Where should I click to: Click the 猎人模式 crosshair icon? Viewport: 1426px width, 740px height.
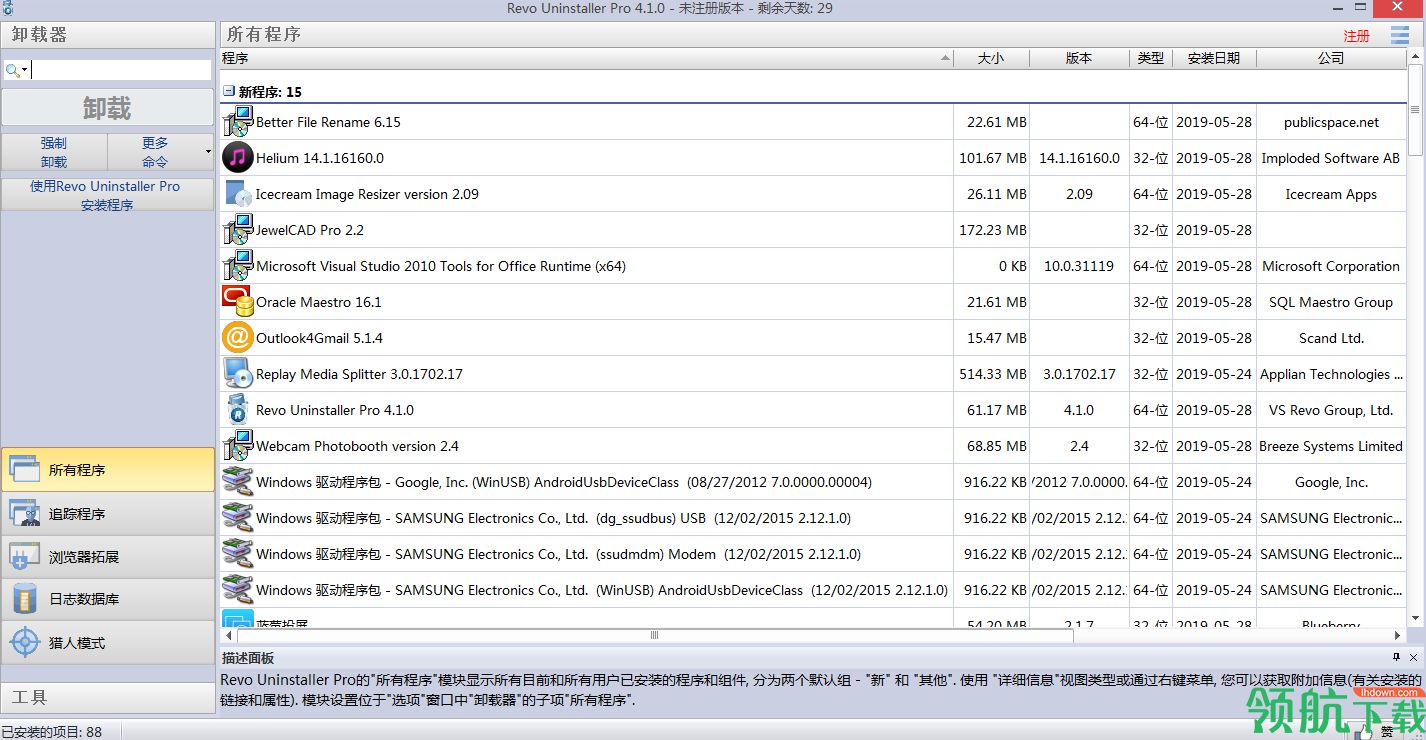tap(24, 642)
